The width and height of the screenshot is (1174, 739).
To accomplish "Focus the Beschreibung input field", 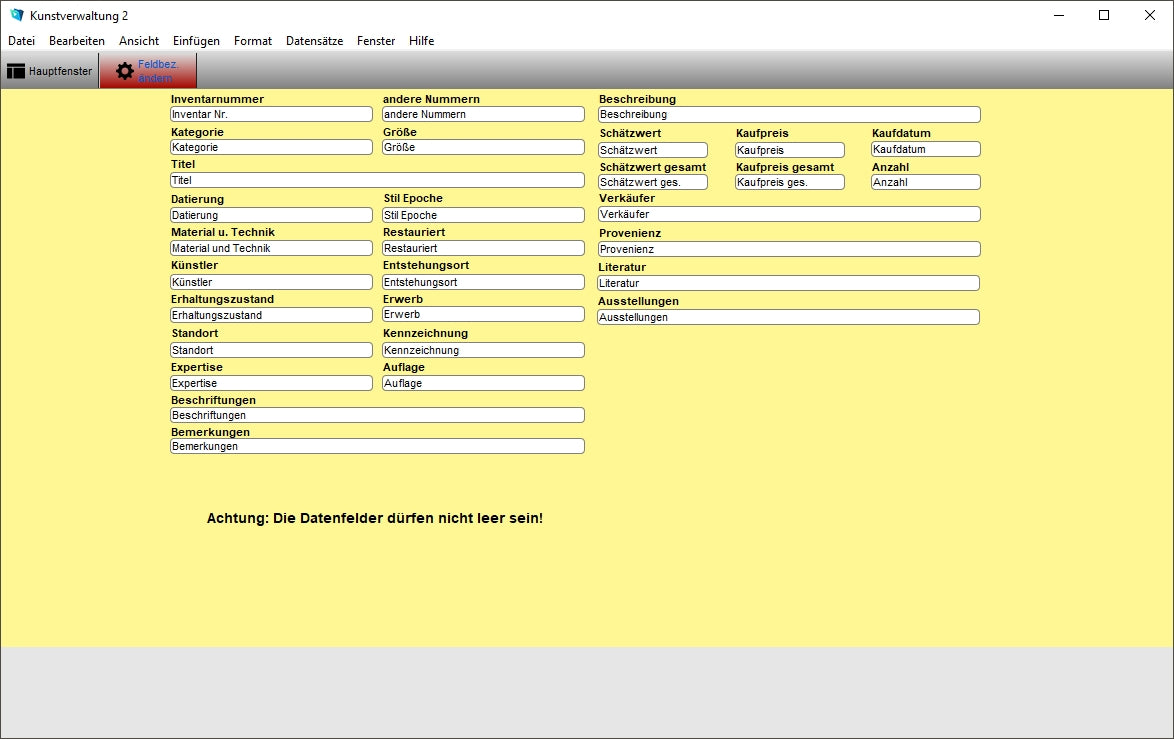I will click(789, 115).
